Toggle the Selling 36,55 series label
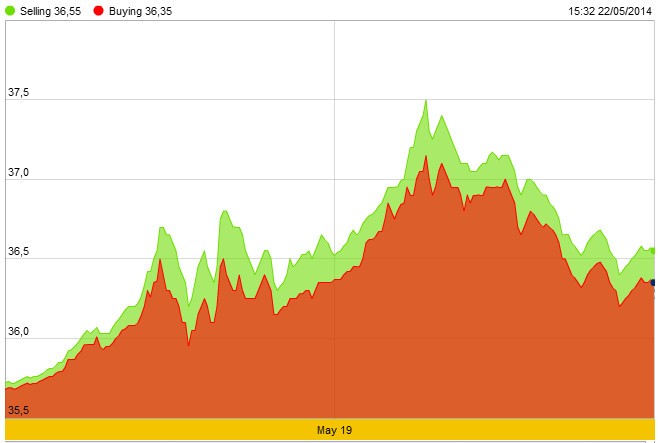The height and width of the screenshot is (443, 658). (x=50, y=10)
